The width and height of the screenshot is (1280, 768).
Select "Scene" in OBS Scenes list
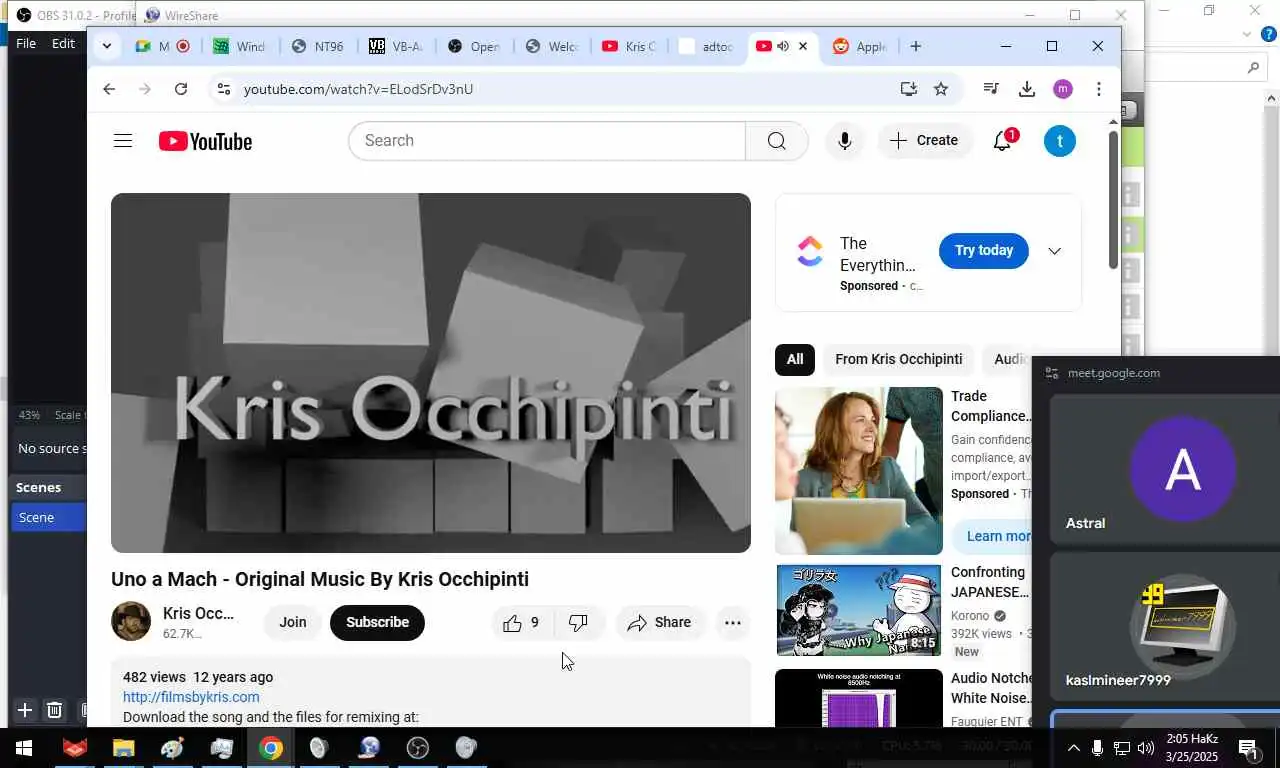(47, 517)
